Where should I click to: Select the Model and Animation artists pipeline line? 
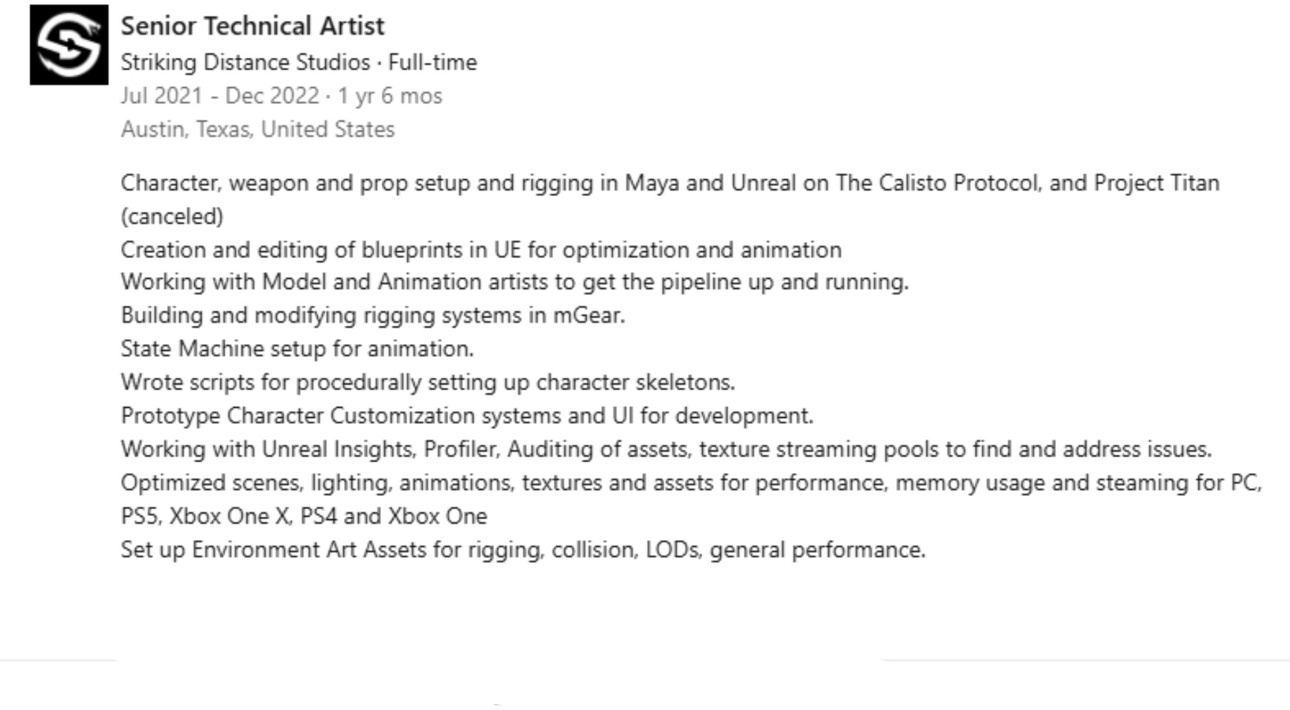tap(514, 282)
